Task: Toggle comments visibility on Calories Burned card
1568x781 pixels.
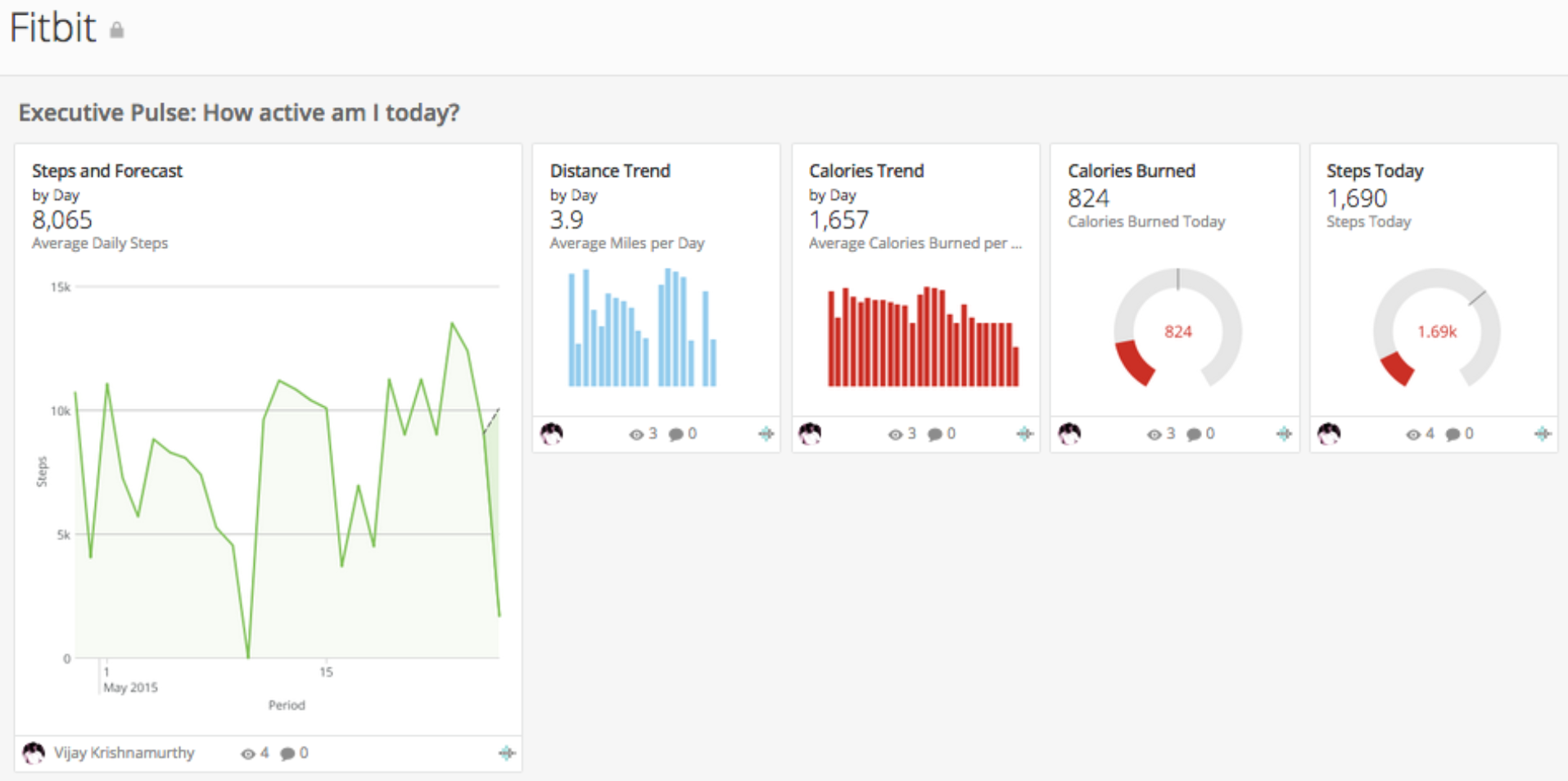Action: click(x=1194, y=434)
